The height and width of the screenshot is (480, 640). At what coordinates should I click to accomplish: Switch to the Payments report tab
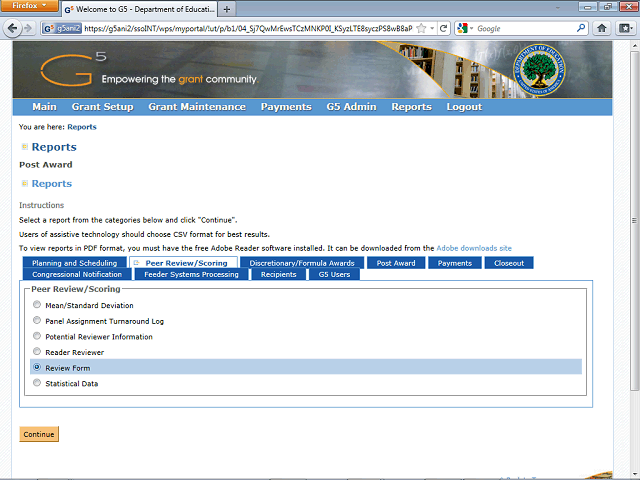[x=455, y=263]
